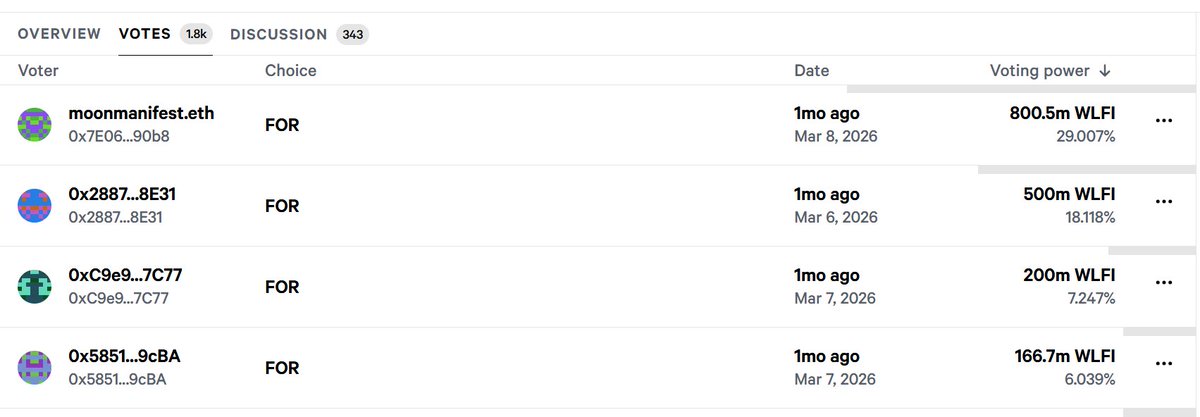This screenshot has width=1200, height=417.
Task: Select the Votes tab
Action: click(145, 34)
